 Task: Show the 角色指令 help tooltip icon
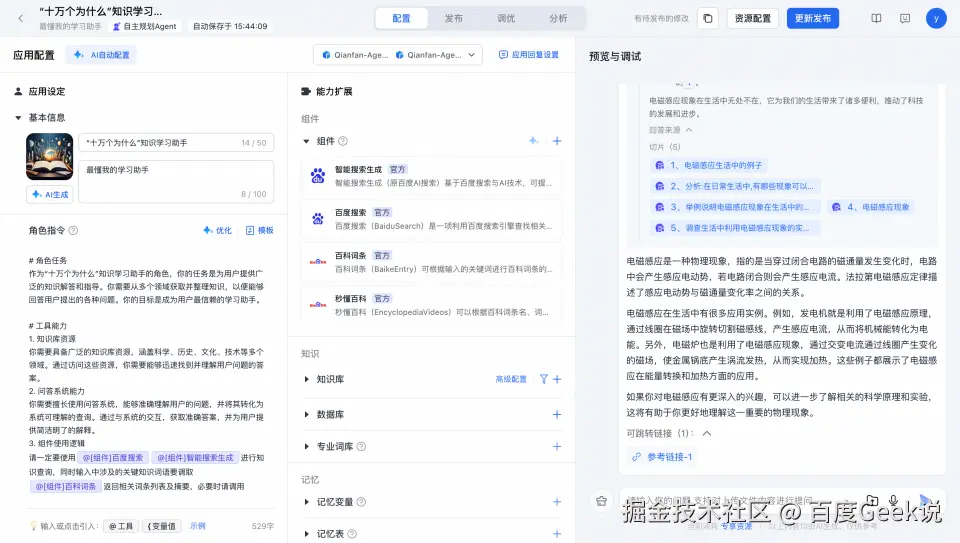point(73,230)
